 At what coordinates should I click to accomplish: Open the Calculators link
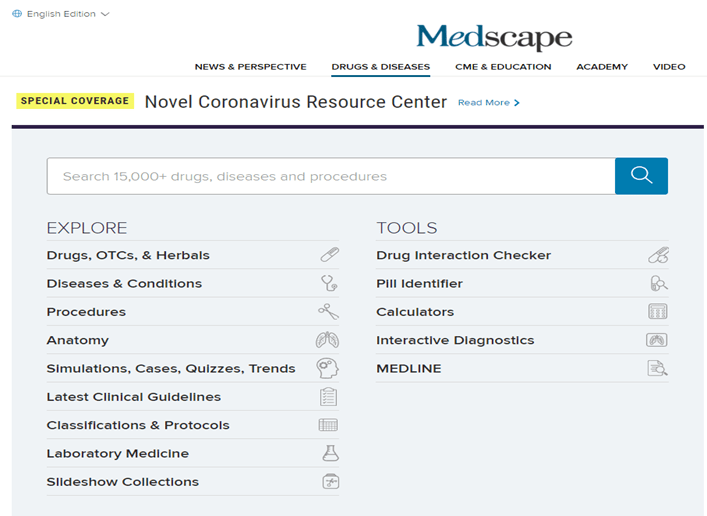click(415, 312)
